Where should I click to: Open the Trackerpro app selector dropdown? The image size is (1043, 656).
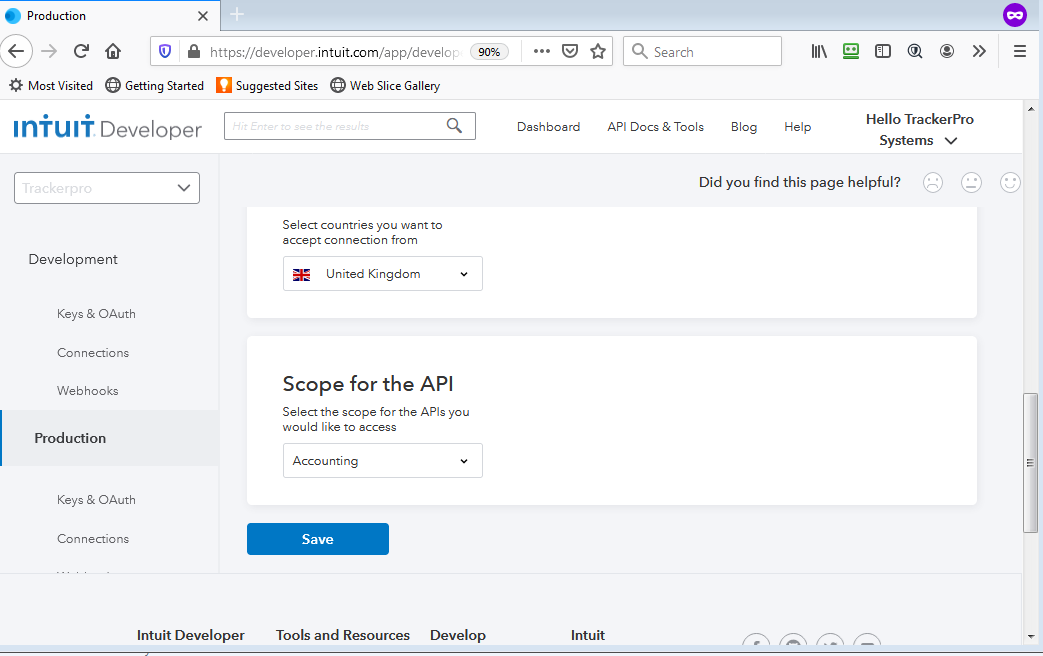coord(106,188)
